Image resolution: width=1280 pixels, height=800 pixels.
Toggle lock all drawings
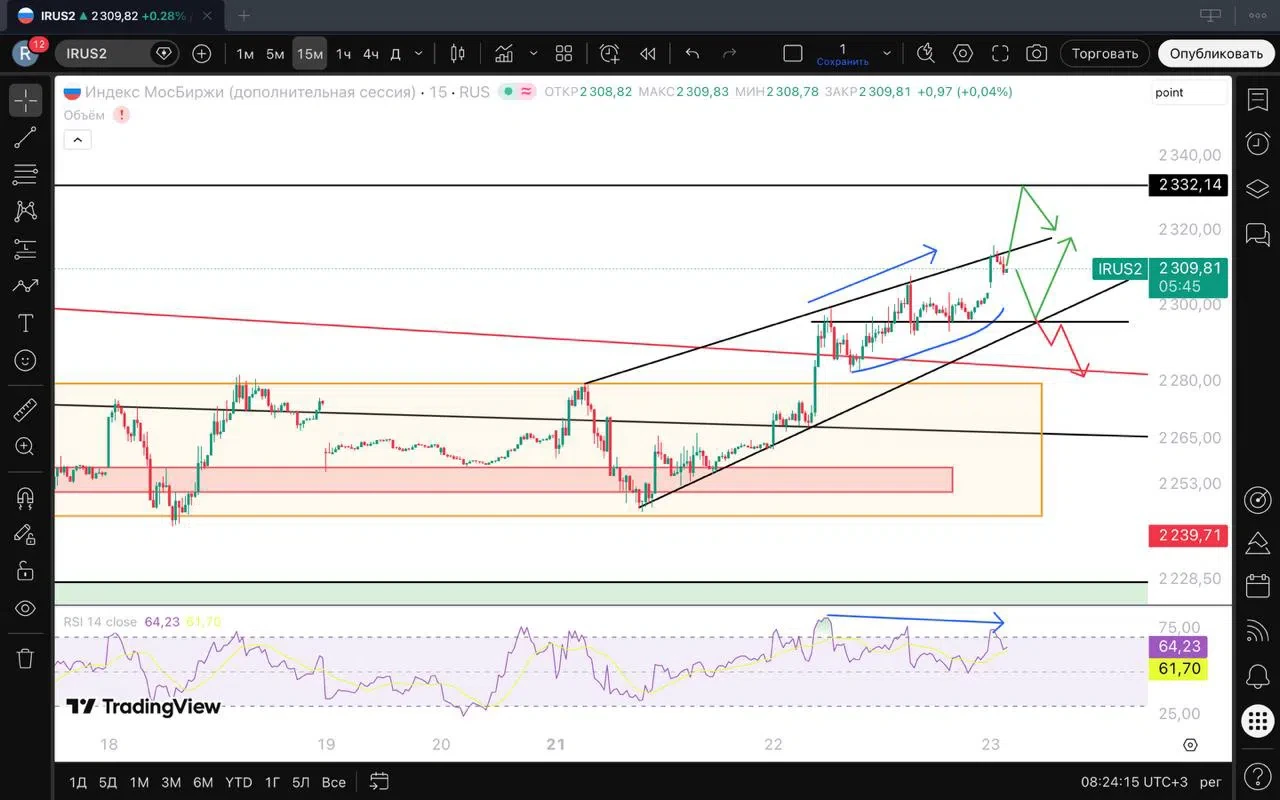point(25,571)
